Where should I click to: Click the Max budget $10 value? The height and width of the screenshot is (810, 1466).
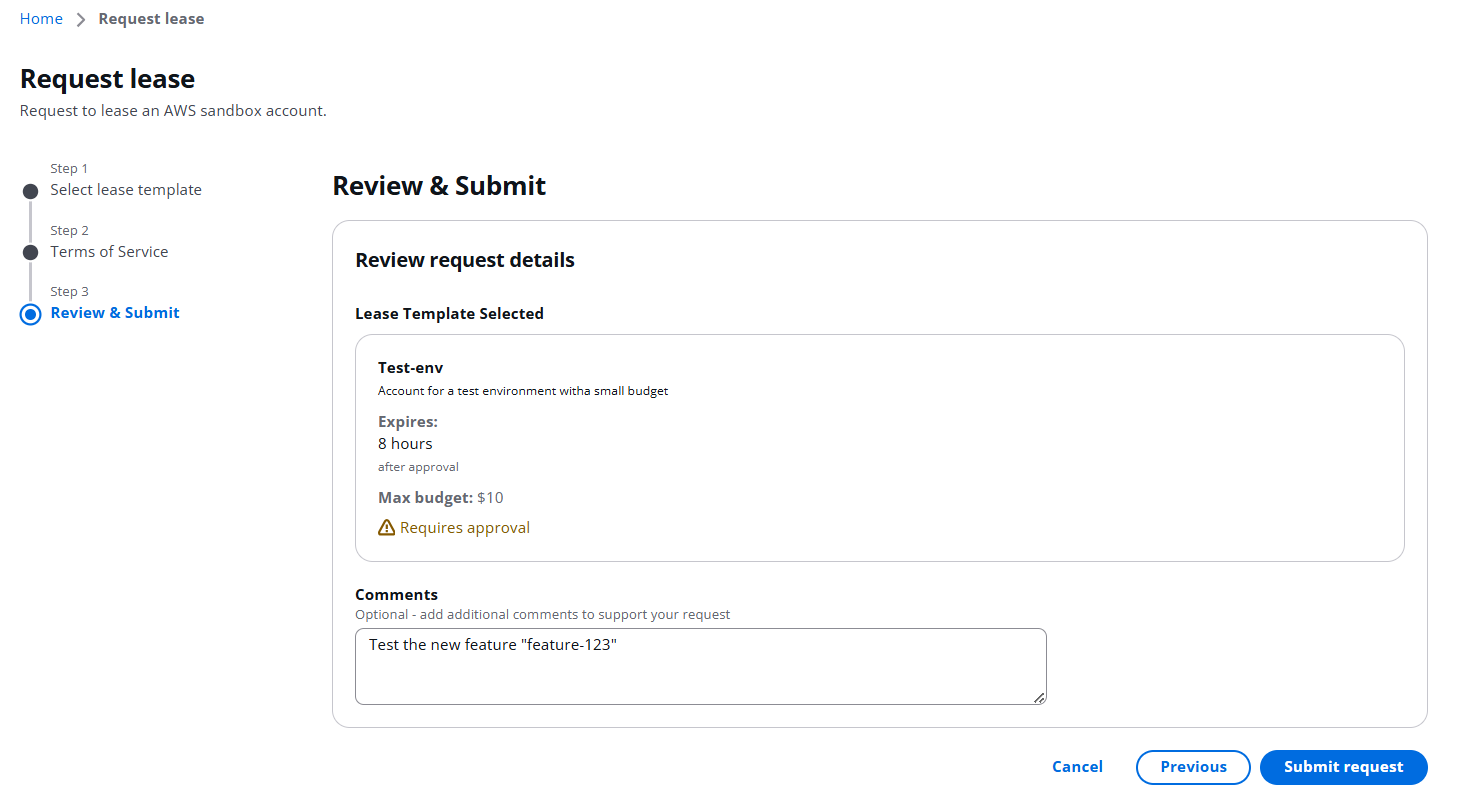click(490, 498)
